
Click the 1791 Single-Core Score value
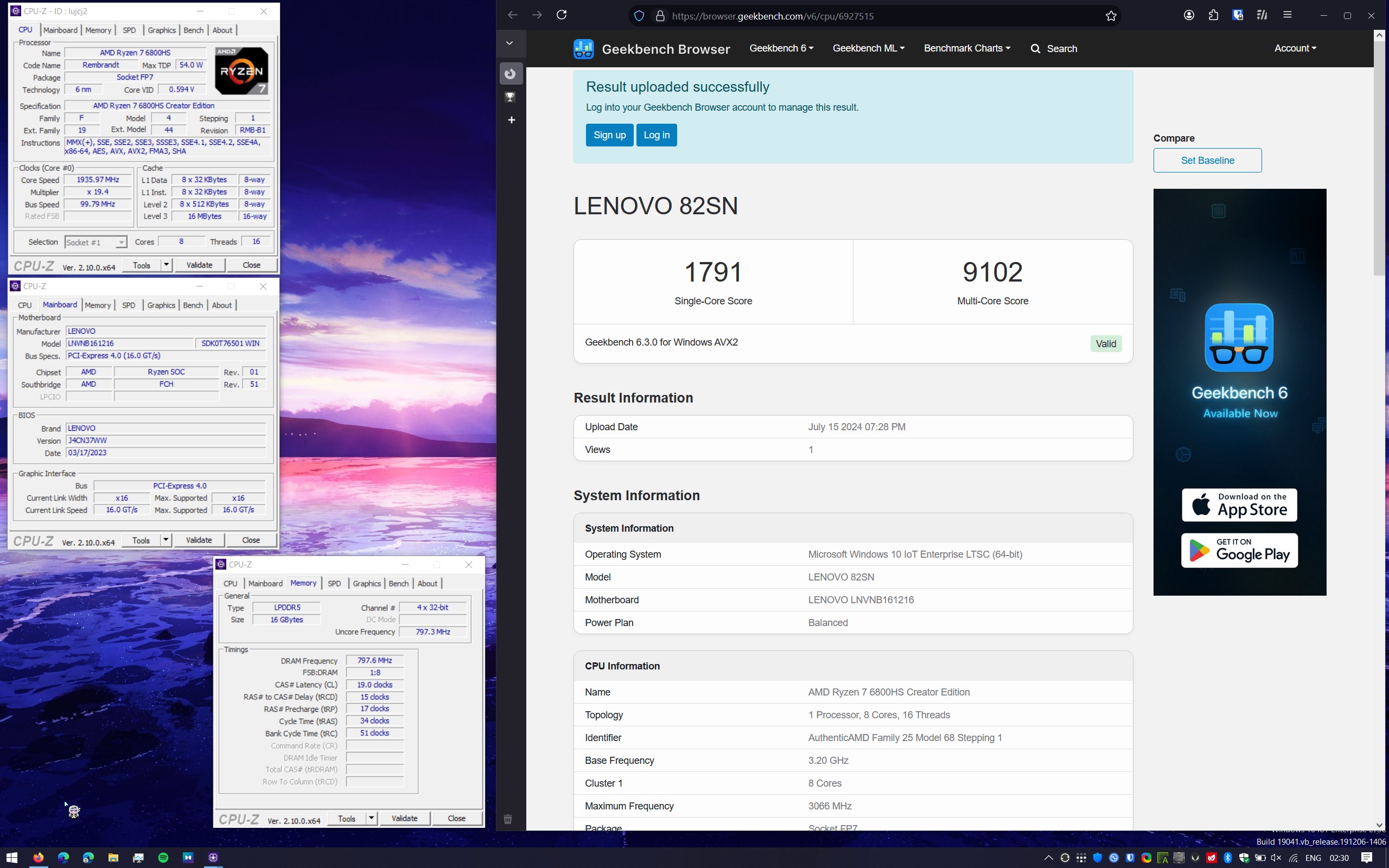click(713, 272)
